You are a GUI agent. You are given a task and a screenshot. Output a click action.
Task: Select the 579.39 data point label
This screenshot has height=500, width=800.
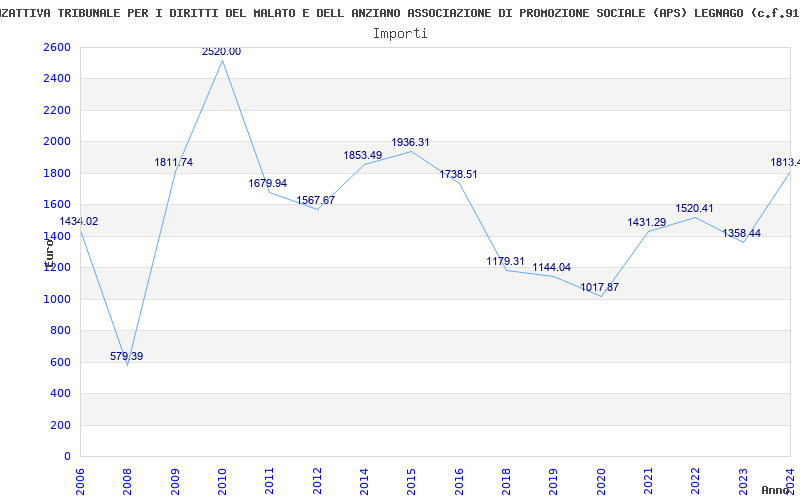tap(127, 356)
